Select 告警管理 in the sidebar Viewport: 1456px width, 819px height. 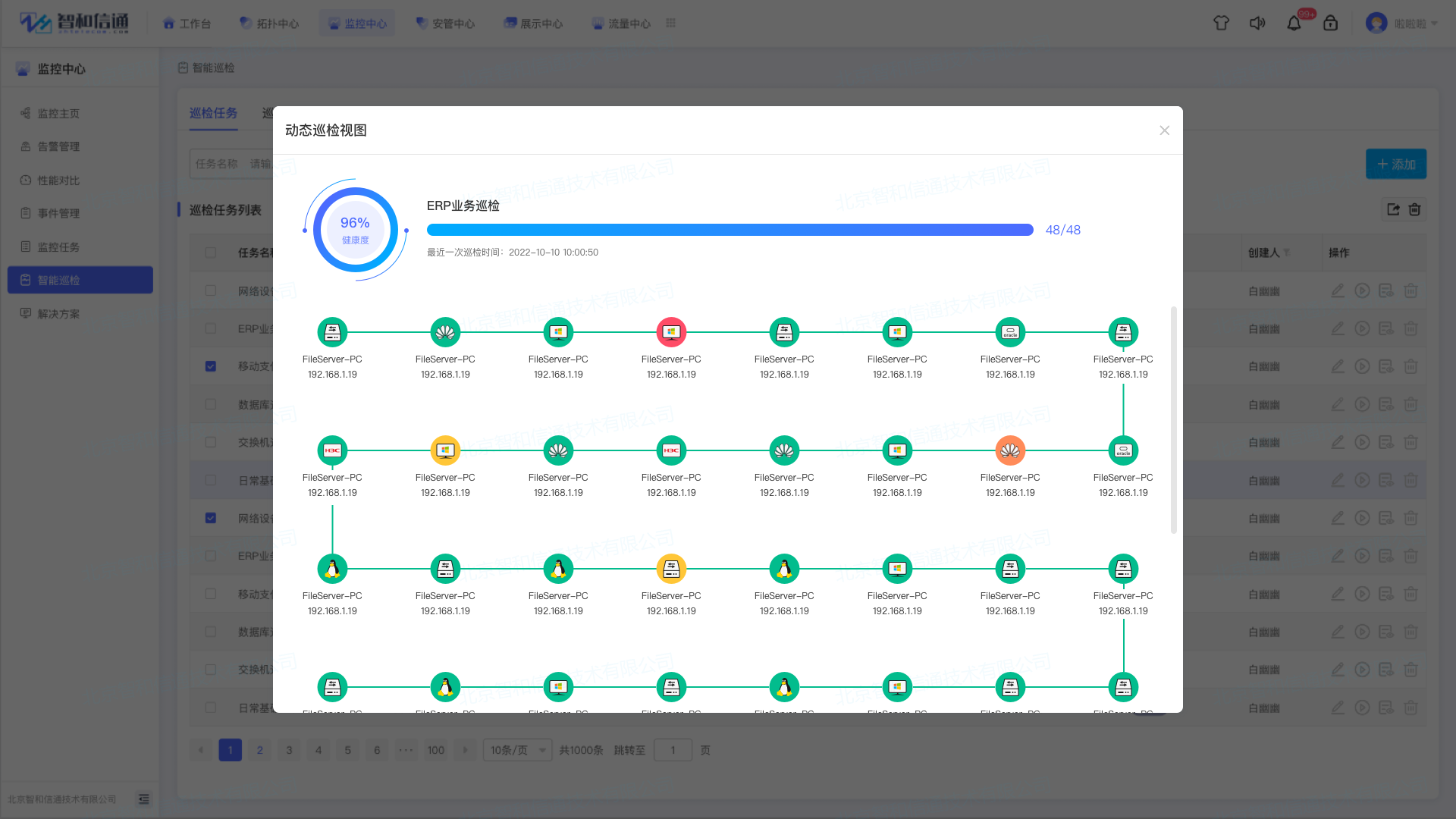pyautogui.click(x=58, y=146)
